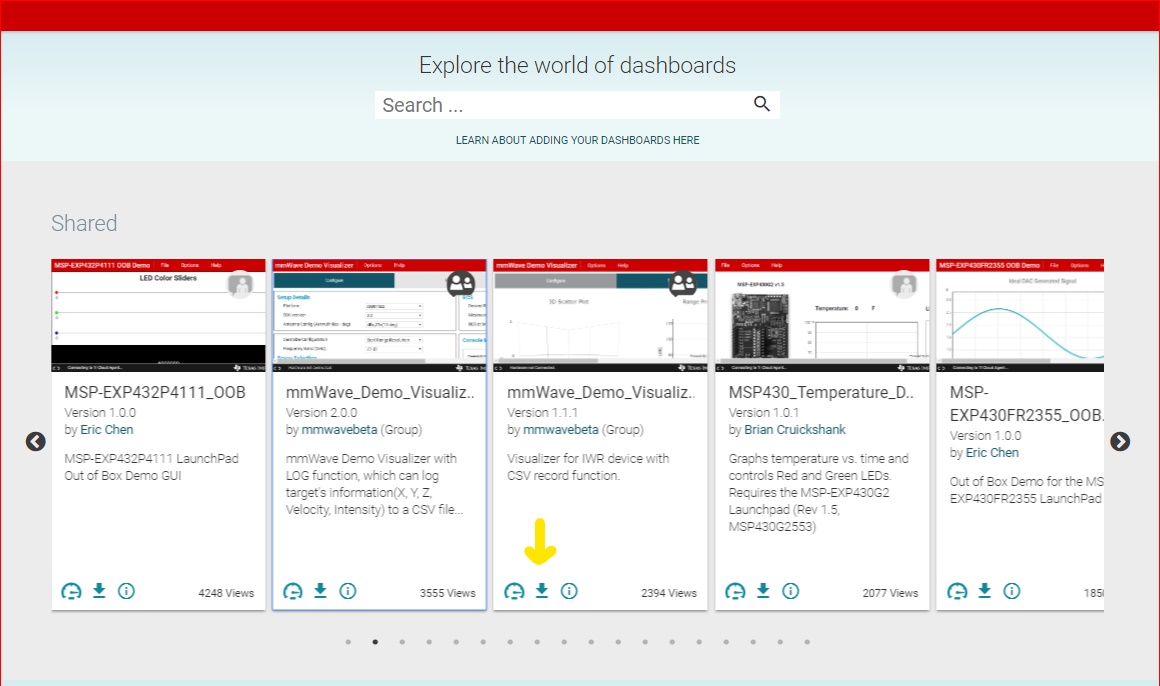Screen dimensions: 1160x686
Task: Launch MSP-EXP430FR2355_OOB gauge icon
Action: point(957,591)
